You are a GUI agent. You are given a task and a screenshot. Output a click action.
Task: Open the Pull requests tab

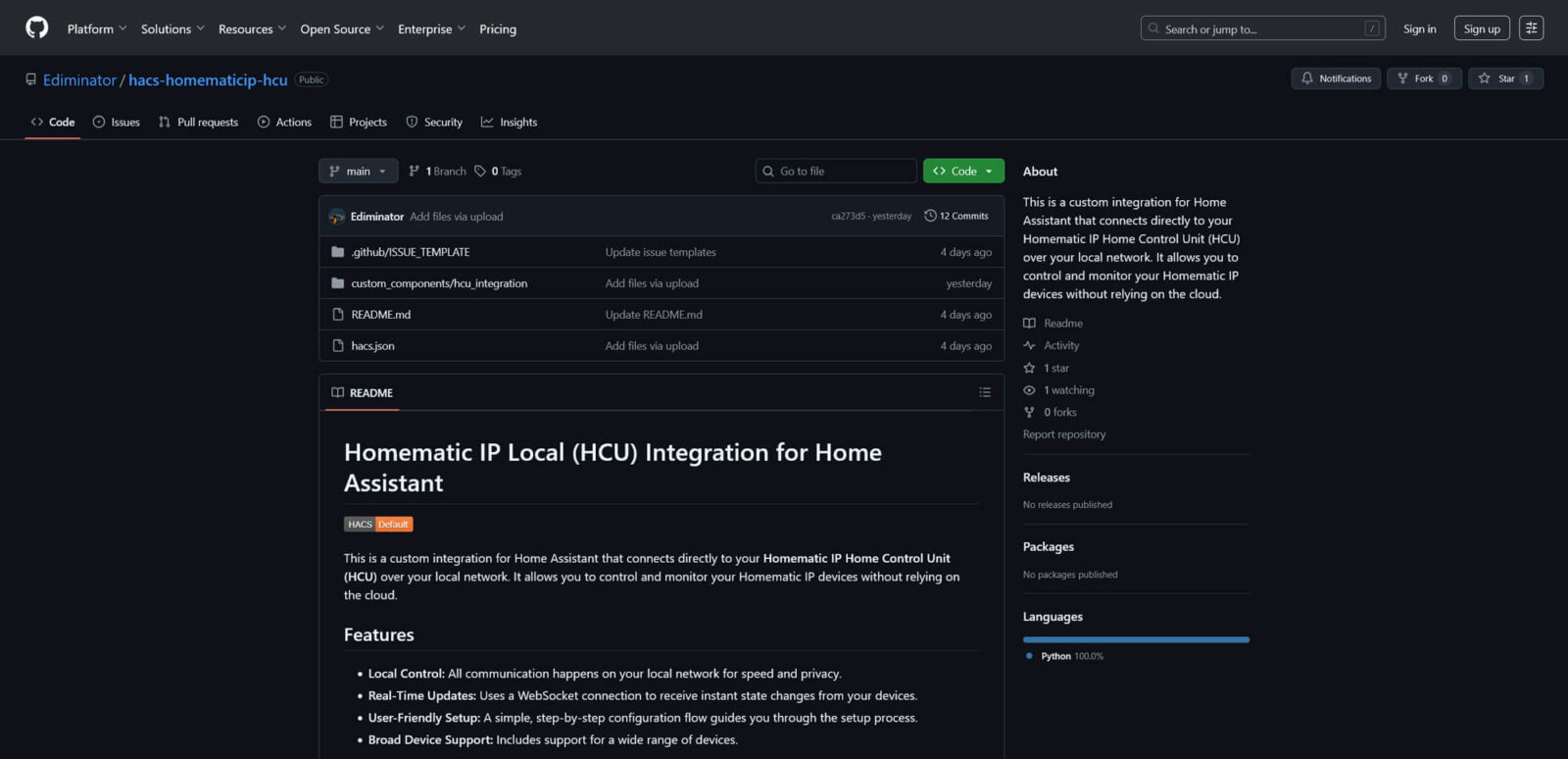click(199, 123)
